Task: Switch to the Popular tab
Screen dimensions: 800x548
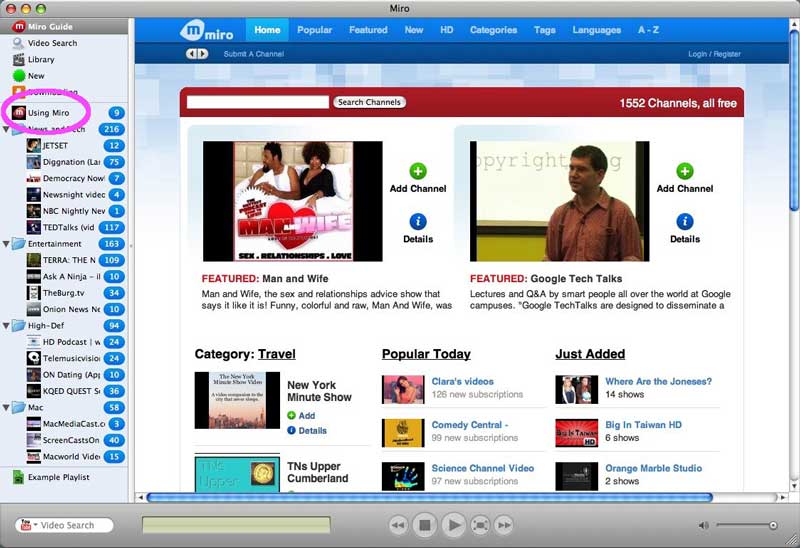Action: coord(314,30)
